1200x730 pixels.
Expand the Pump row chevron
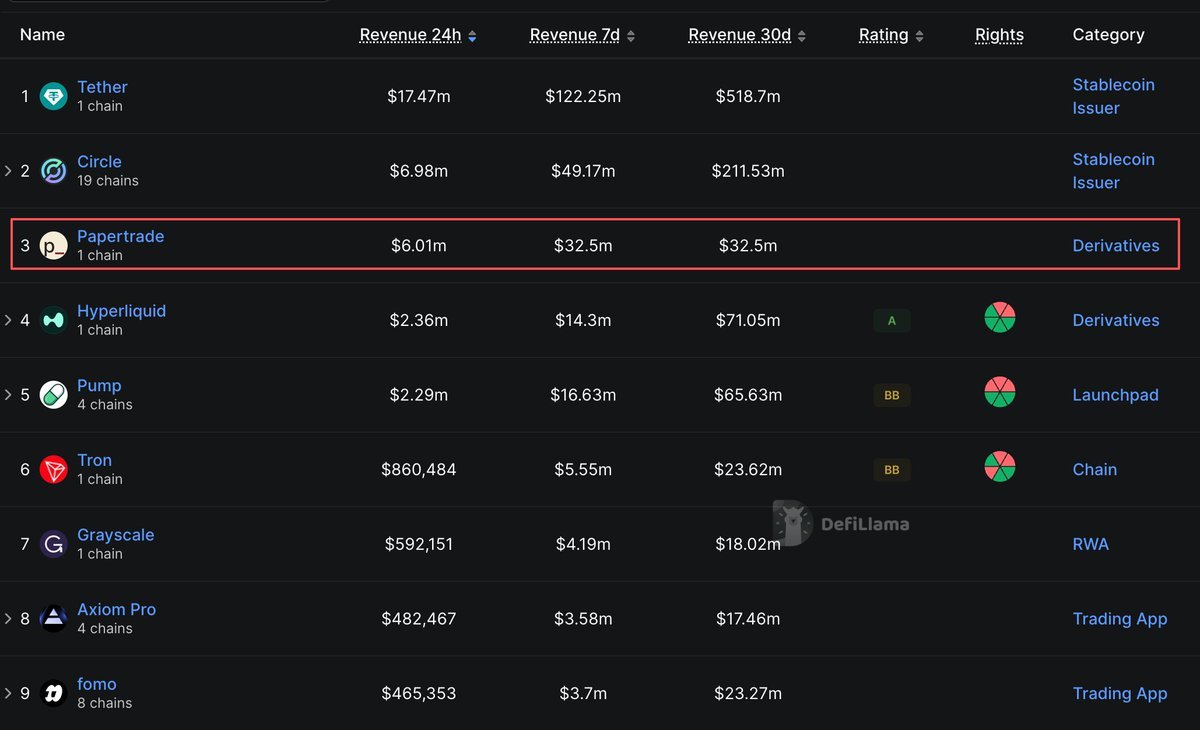[8, 395]
